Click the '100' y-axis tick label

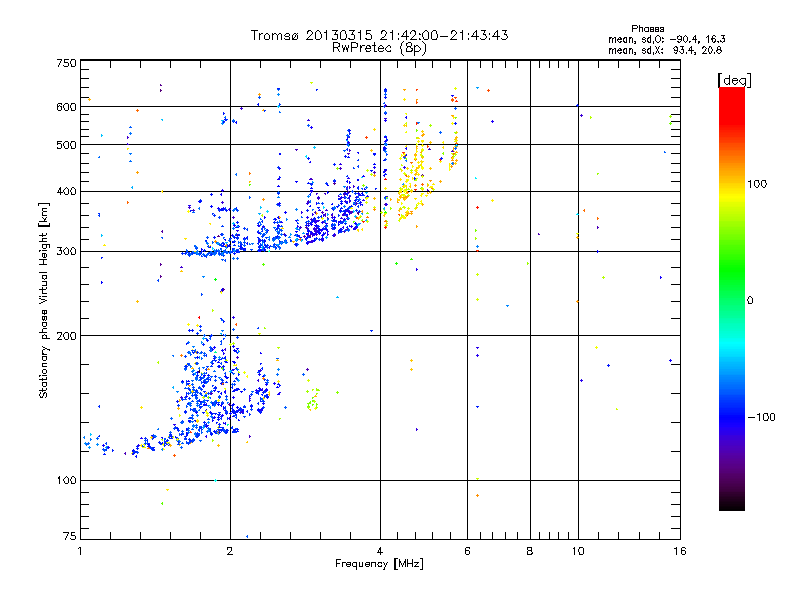(x=66, y=480)
